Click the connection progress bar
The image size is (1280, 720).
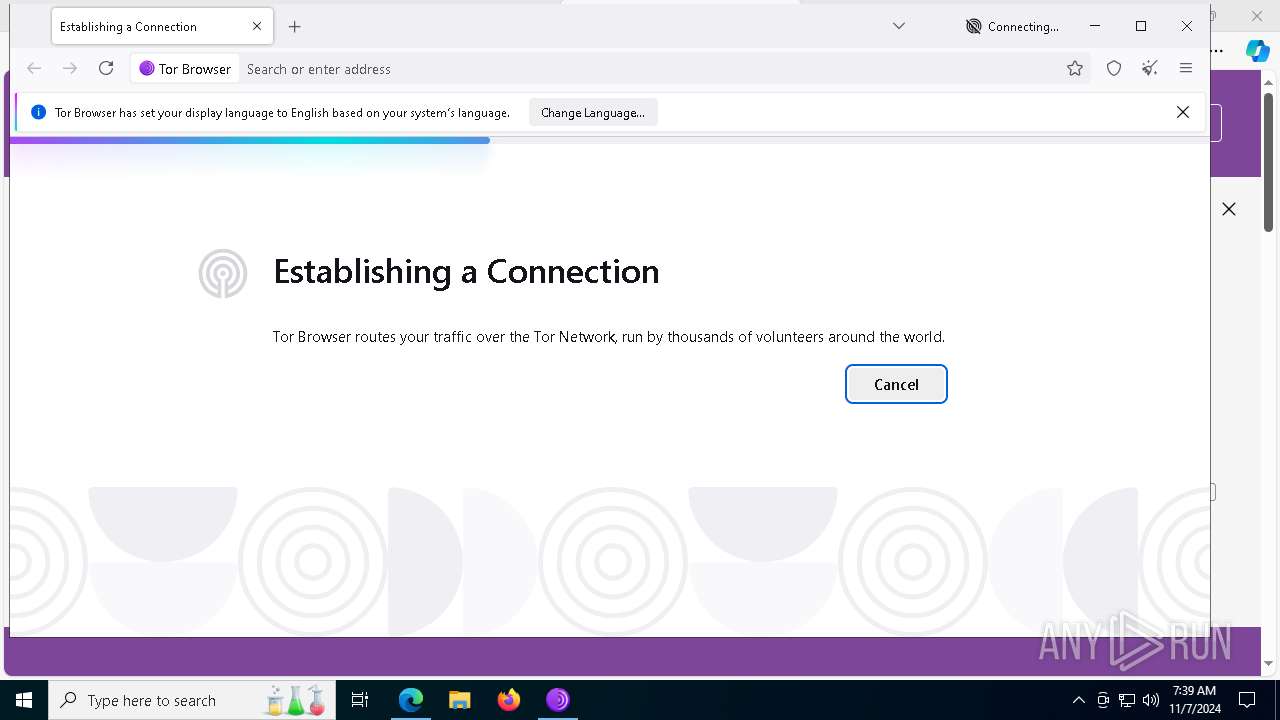(610, 141)
